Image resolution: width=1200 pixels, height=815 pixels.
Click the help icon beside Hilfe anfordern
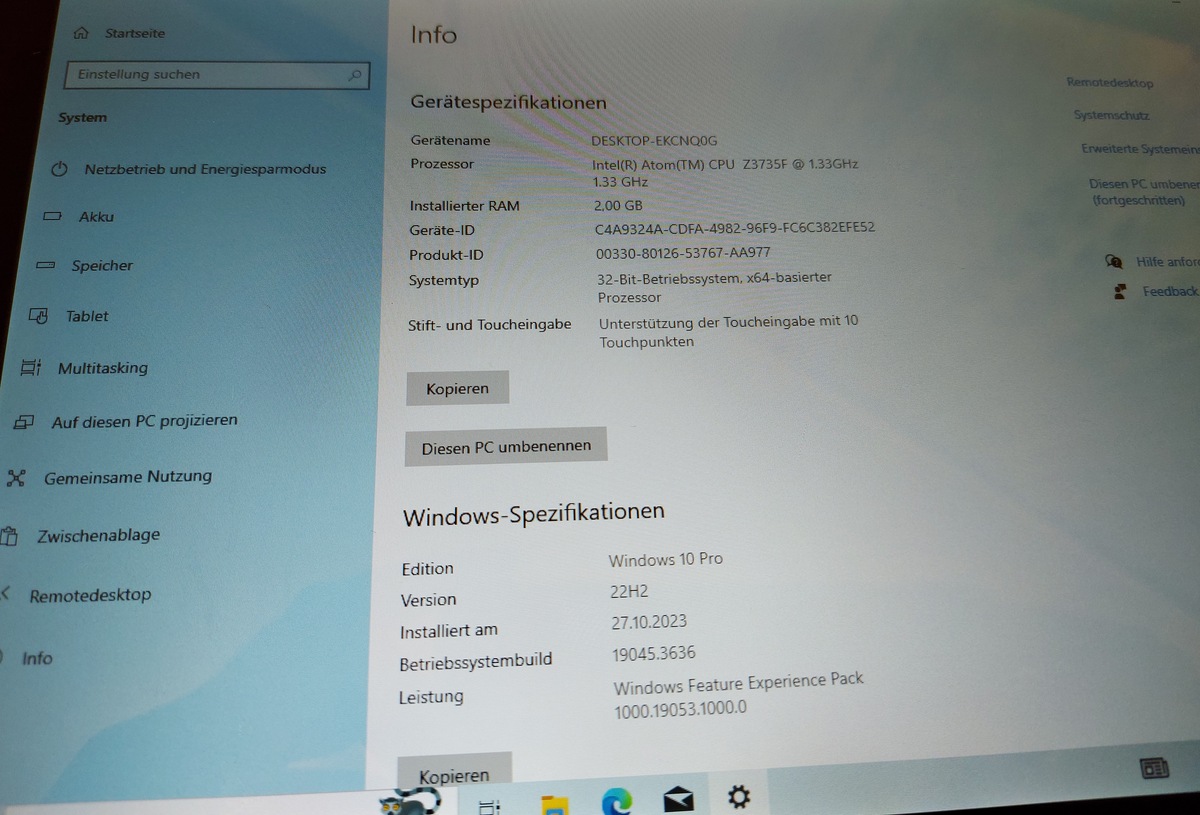pos(1114,262)
